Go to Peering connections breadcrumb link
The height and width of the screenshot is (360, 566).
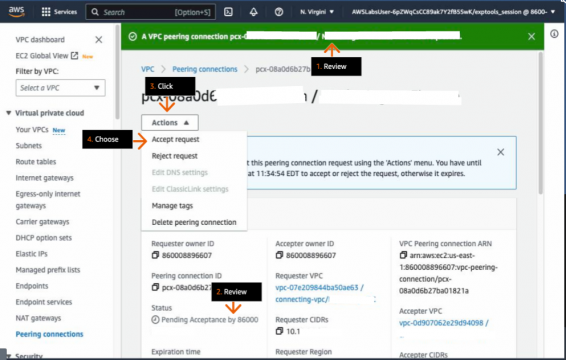(205, 69)
